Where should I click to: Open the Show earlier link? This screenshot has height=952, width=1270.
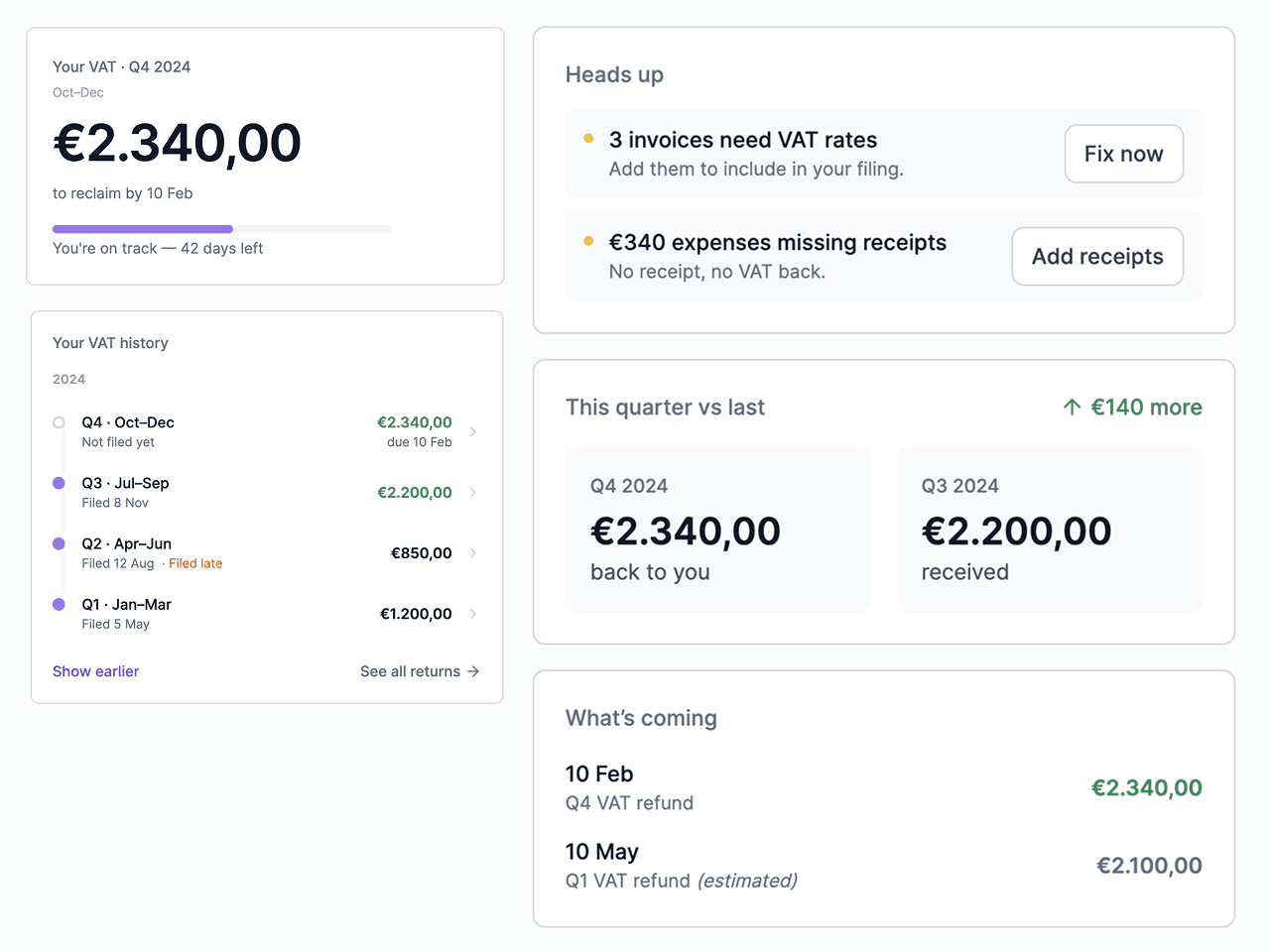[95, 671]
